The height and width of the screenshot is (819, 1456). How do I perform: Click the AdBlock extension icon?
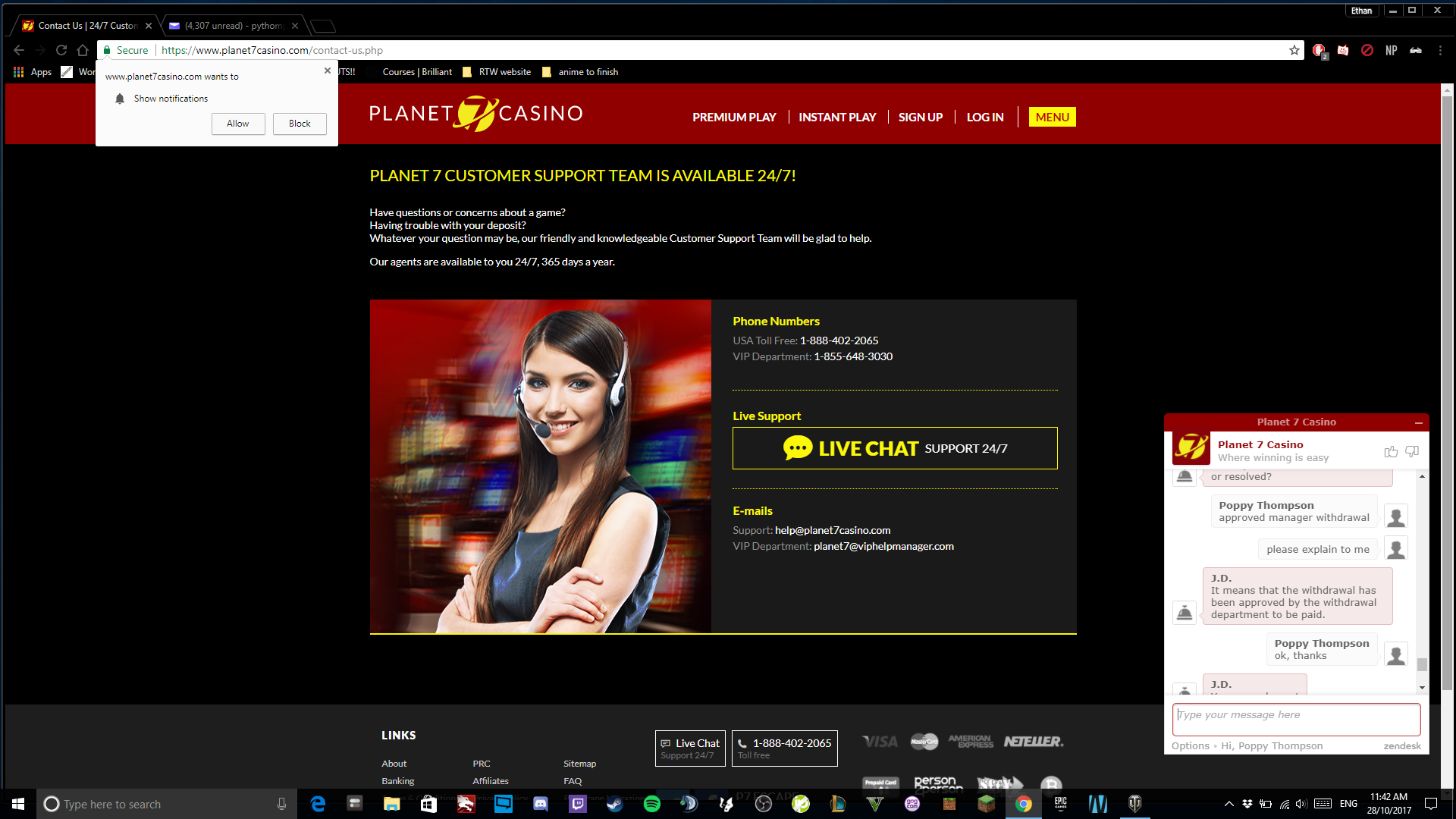point(1319,50)
